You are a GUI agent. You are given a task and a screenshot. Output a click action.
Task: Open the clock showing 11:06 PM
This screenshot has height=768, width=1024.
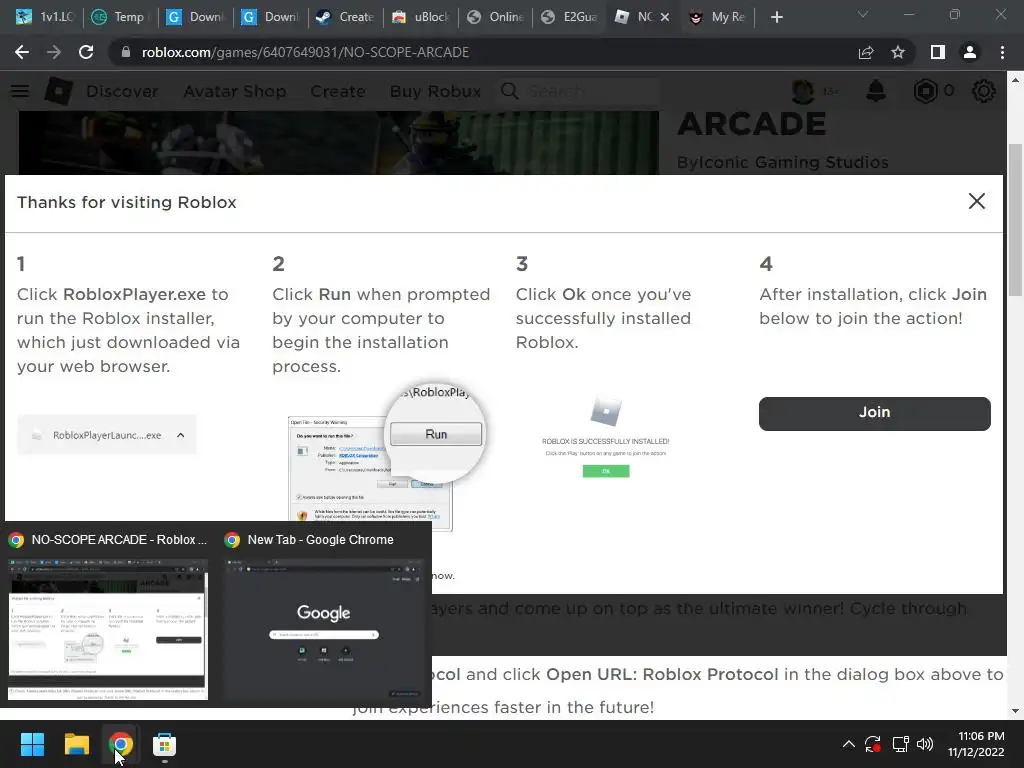click(x=976, y=744)
